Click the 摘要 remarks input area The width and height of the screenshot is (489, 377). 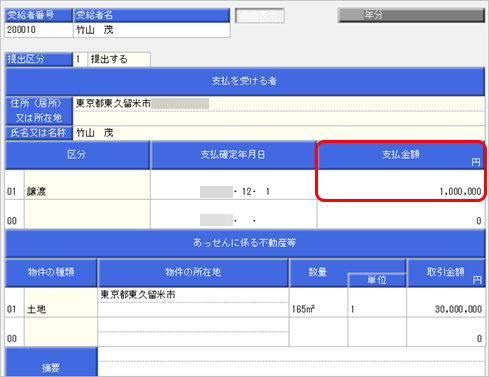291,362
